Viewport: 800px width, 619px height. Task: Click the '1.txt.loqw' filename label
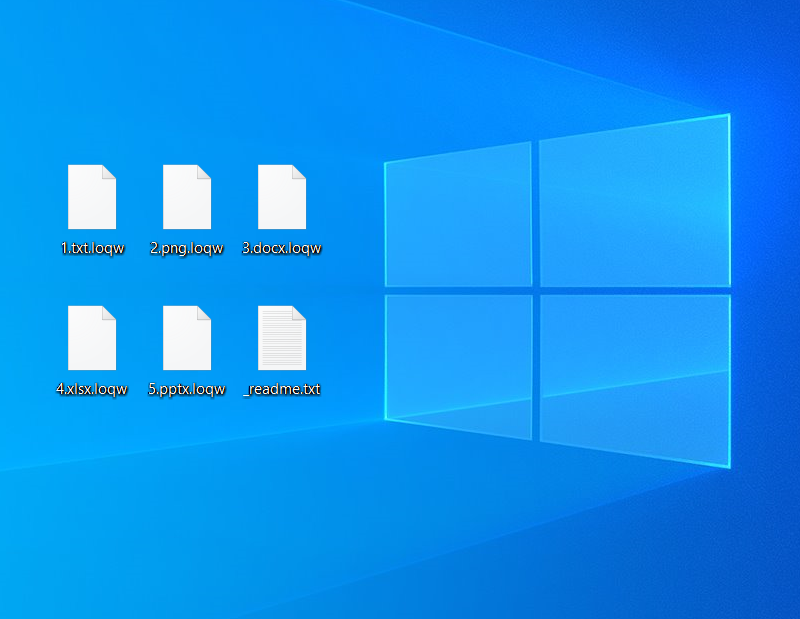tap(92, 249)
